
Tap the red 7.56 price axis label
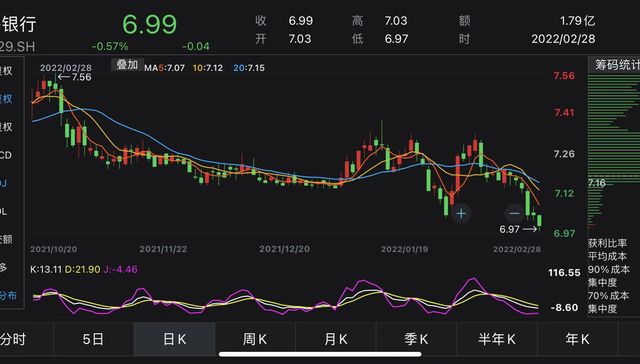[x=564, y=76]
